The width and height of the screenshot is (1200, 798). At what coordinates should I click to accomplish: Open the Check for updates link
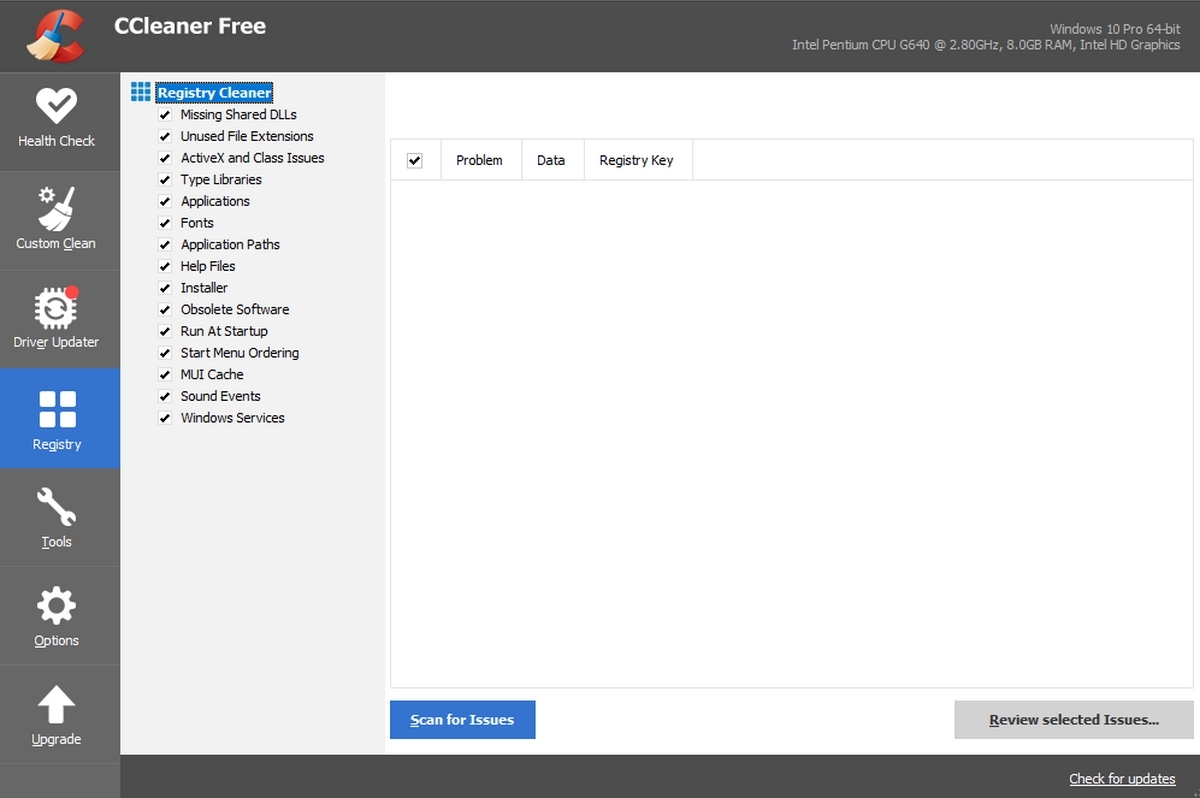click(x=1122, y=778)
